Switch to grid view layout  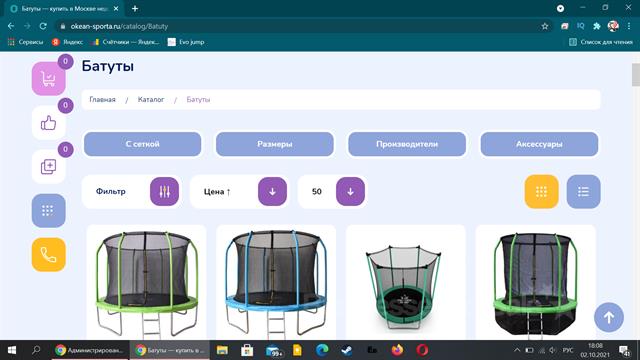click(x=541, y=191)
